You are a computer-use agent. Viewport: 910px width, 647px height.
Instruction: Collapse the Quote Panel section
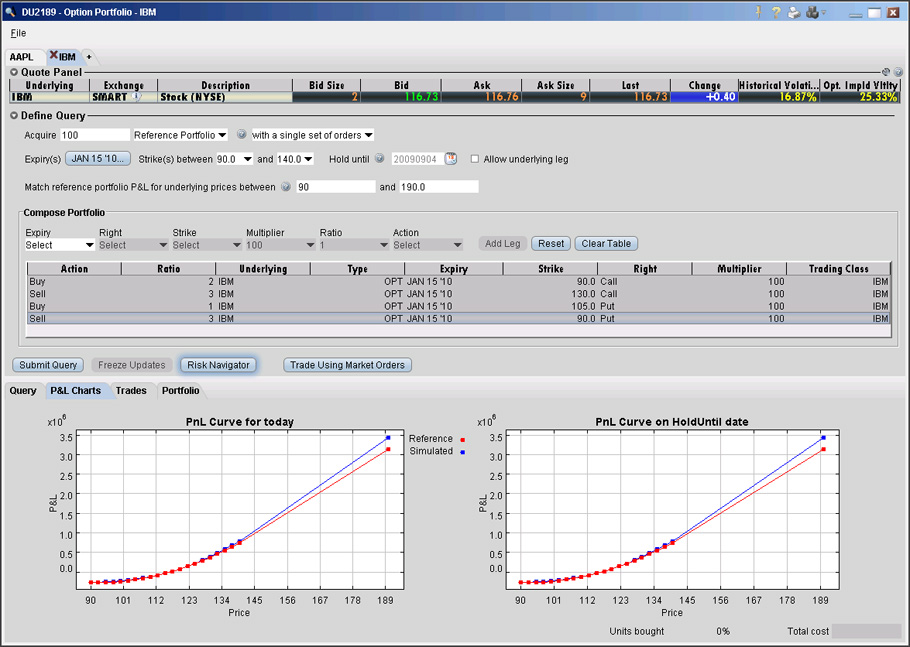[14, 72]
